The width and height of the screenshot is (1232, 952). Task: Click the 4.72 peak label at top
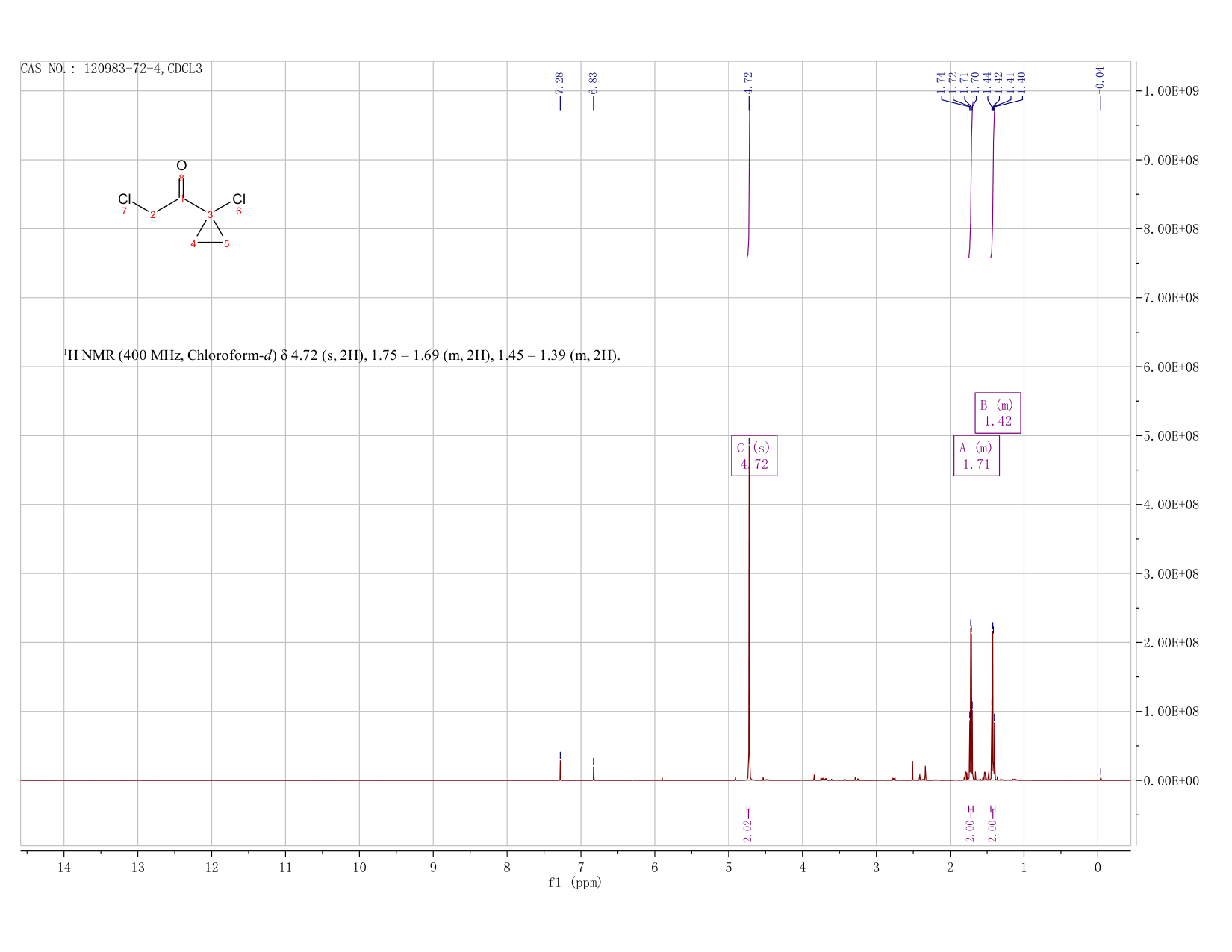point(749,83)
